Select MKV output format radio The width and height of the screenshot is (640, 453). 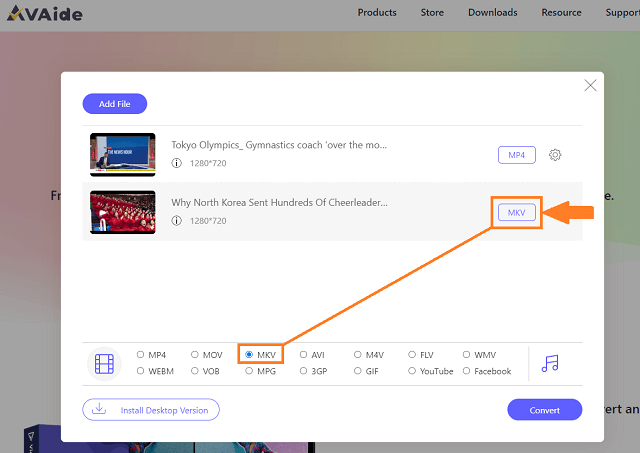pos(249,354)
